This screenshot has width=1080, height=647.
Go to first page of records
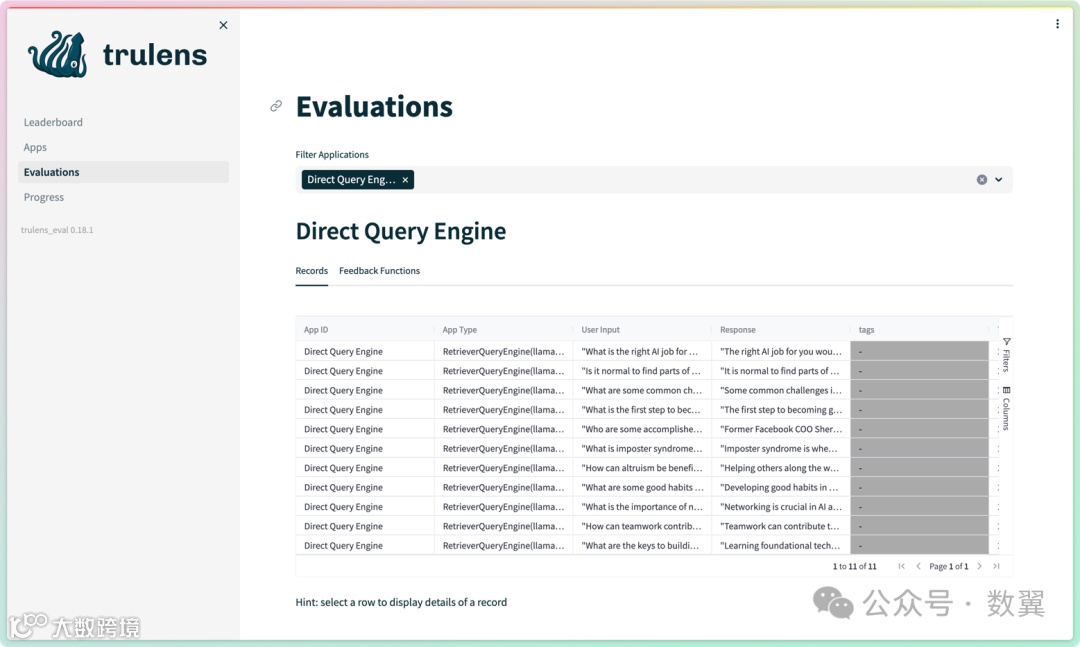pos(902,566)
